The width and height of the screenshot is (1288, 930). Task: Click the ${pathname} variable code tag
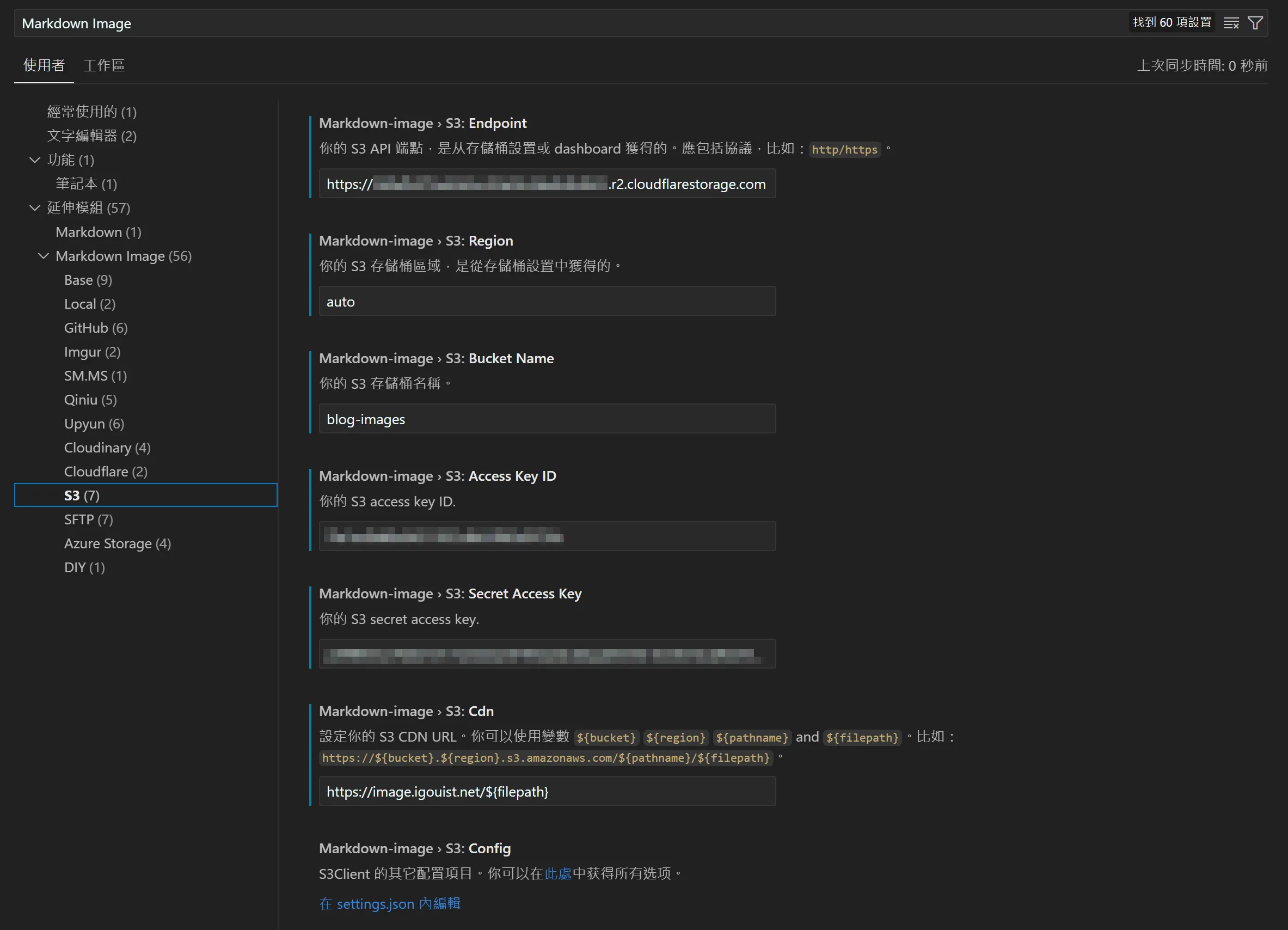coord(752,737)
